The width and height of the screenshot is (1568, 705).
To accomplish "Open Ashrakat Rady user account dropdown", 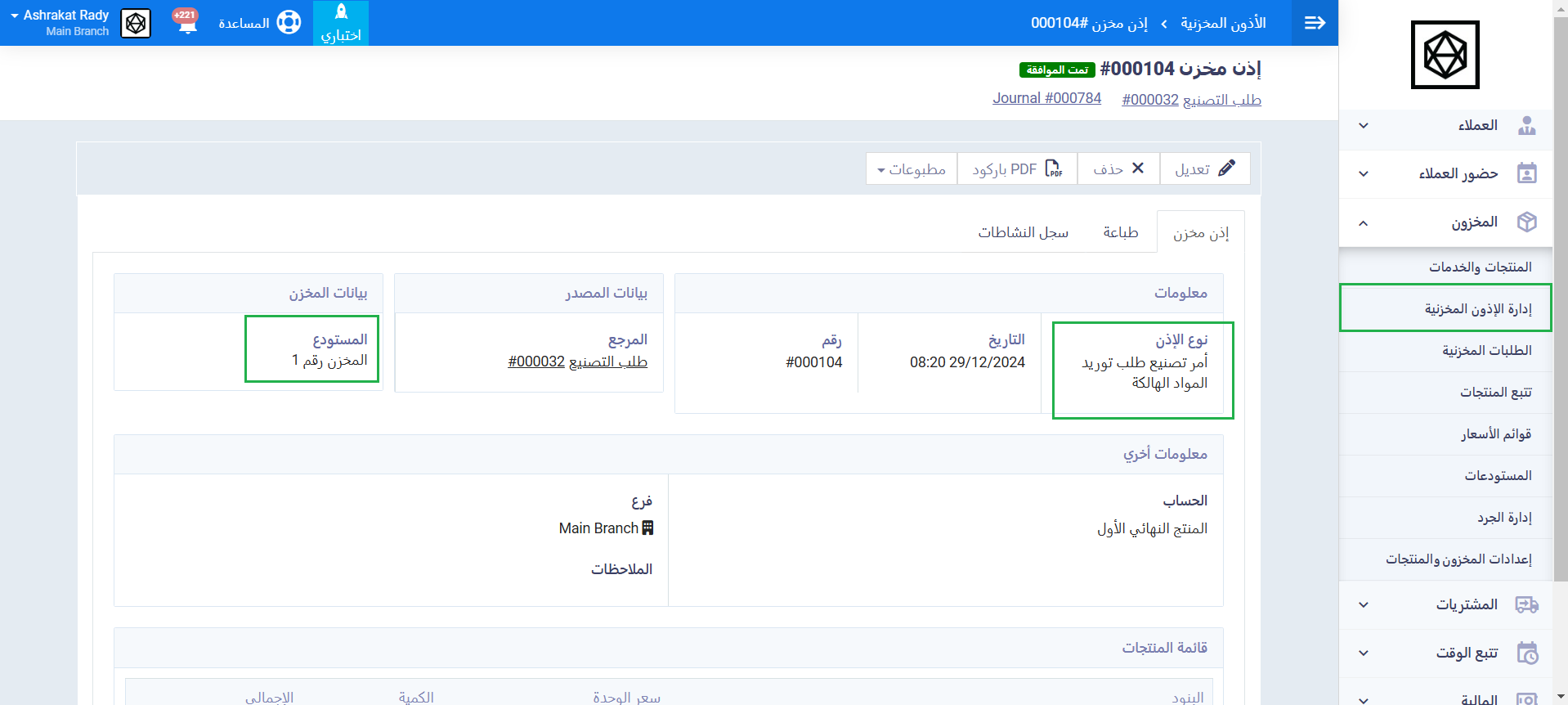I will tap(60, 22).
